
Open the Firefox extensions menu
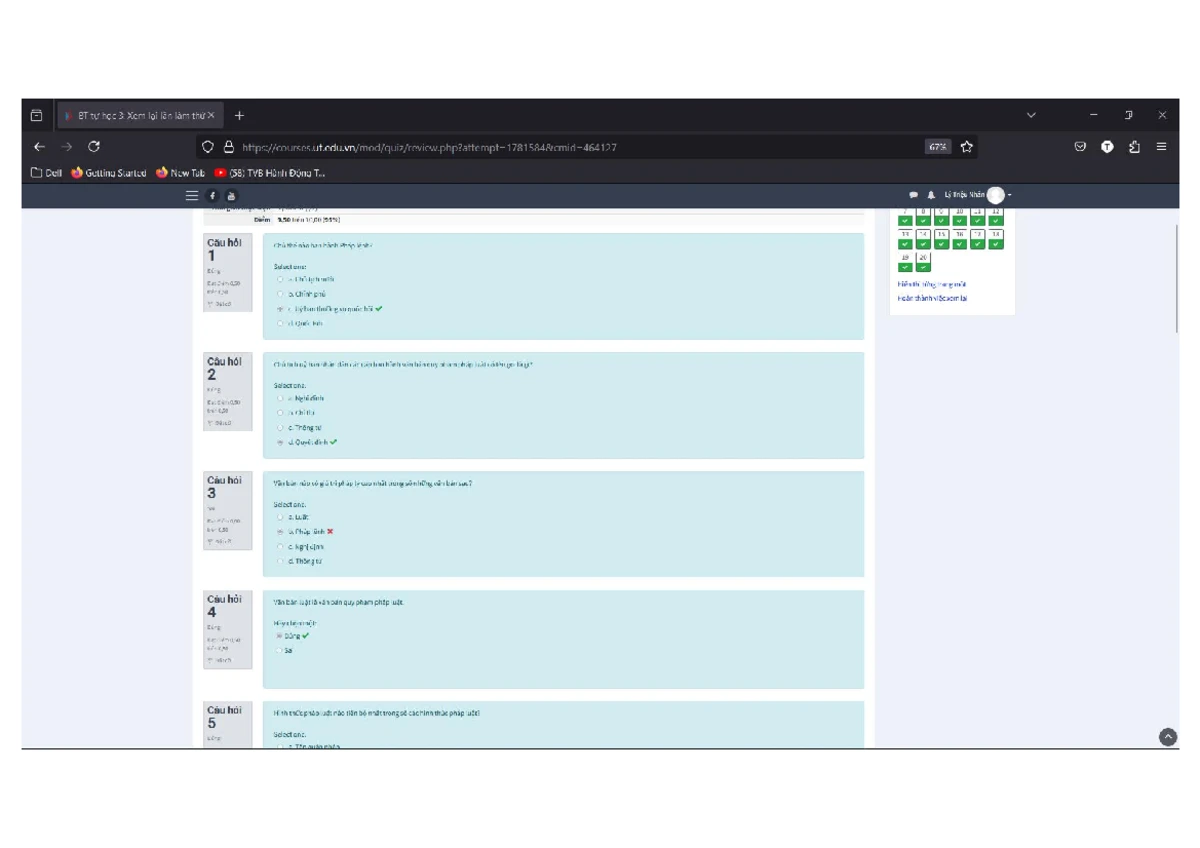(1134, 147)
